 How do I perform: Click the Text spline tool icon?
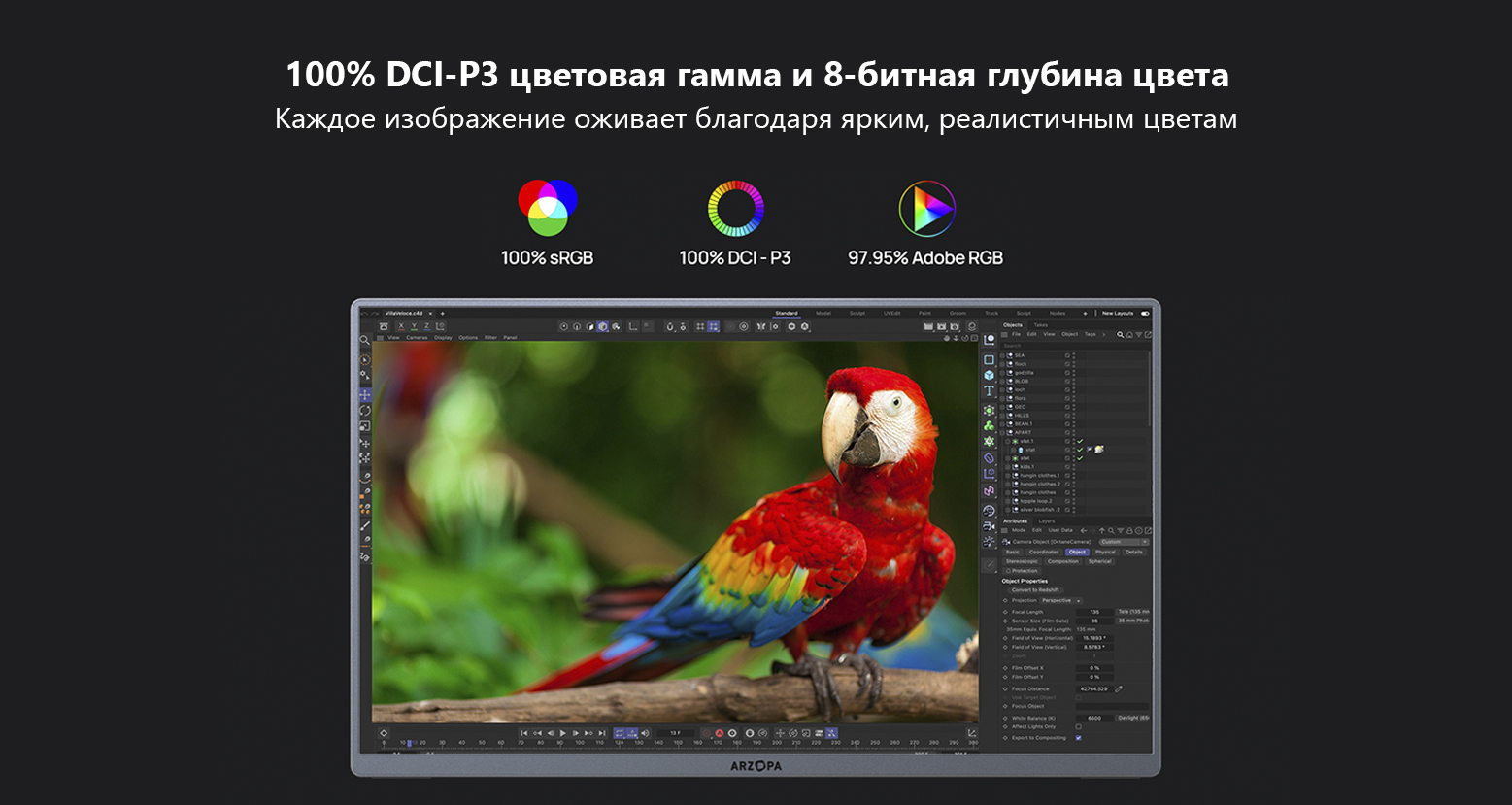click(x=989, y=391)
